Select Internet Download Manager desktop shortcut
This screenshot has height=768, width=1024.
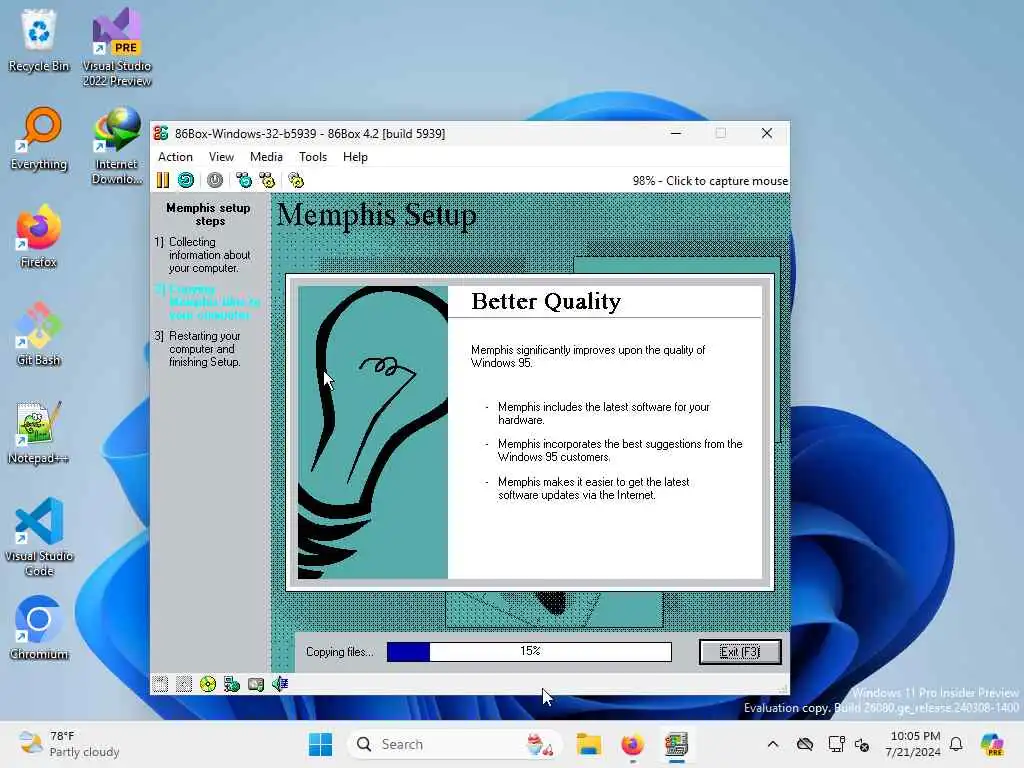[x=117, y=146]
